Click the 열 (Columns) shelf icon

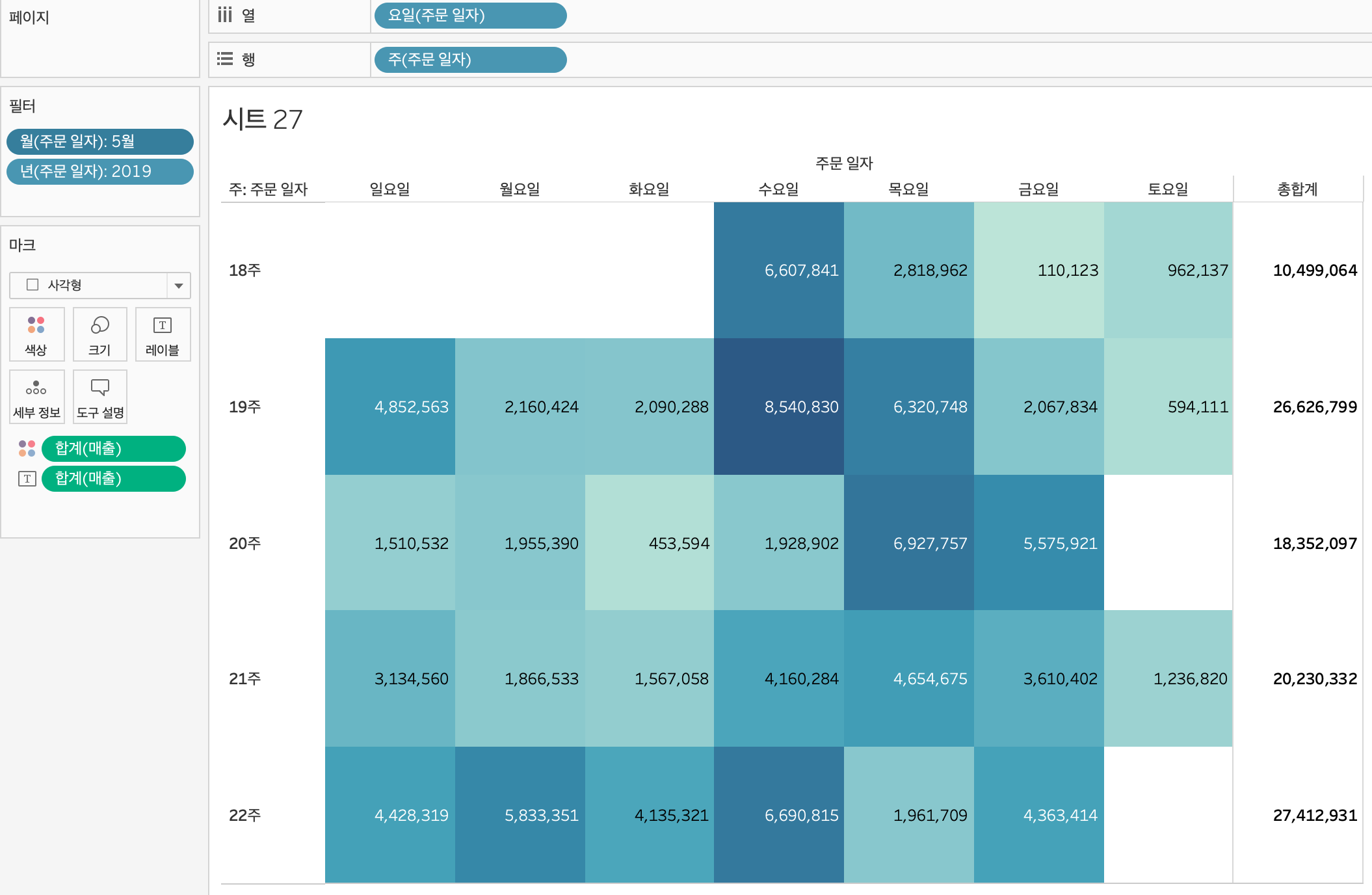pos(225,15)
